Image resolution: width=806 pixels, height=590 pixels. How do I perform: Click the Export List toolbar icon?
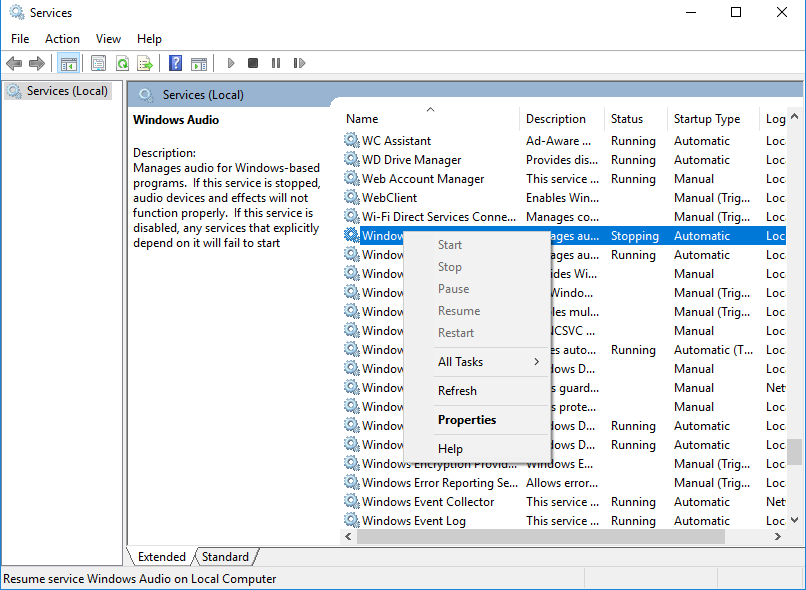[145, 63]
